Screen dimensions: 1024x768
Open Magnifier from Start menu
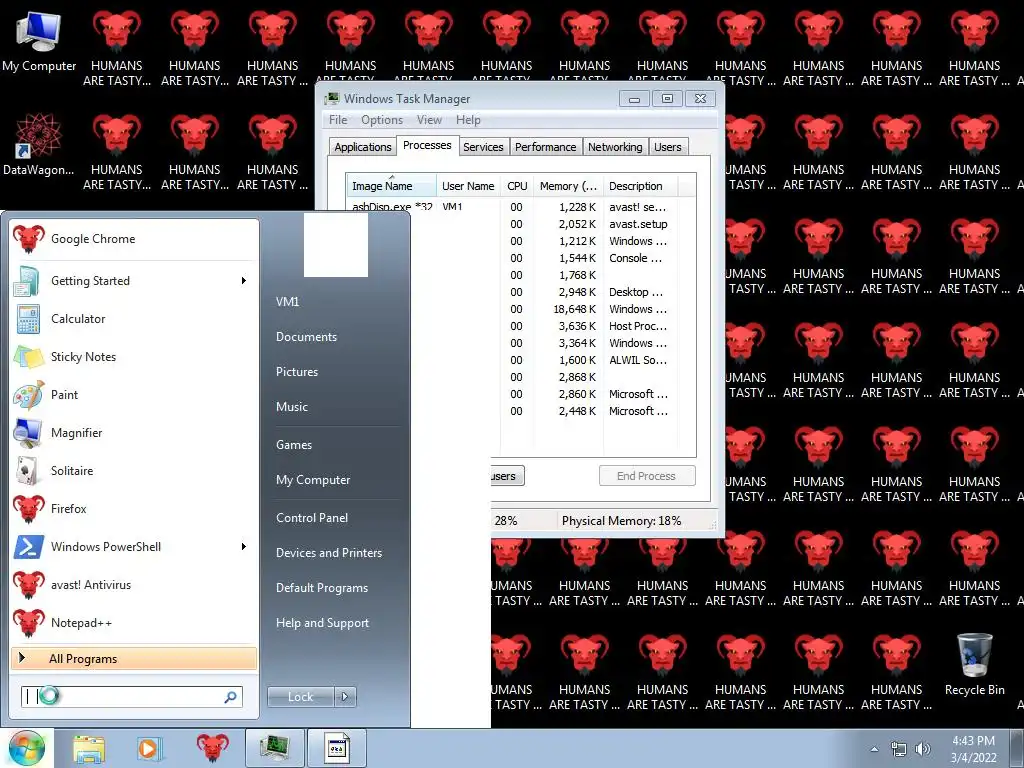click(134, 432)
